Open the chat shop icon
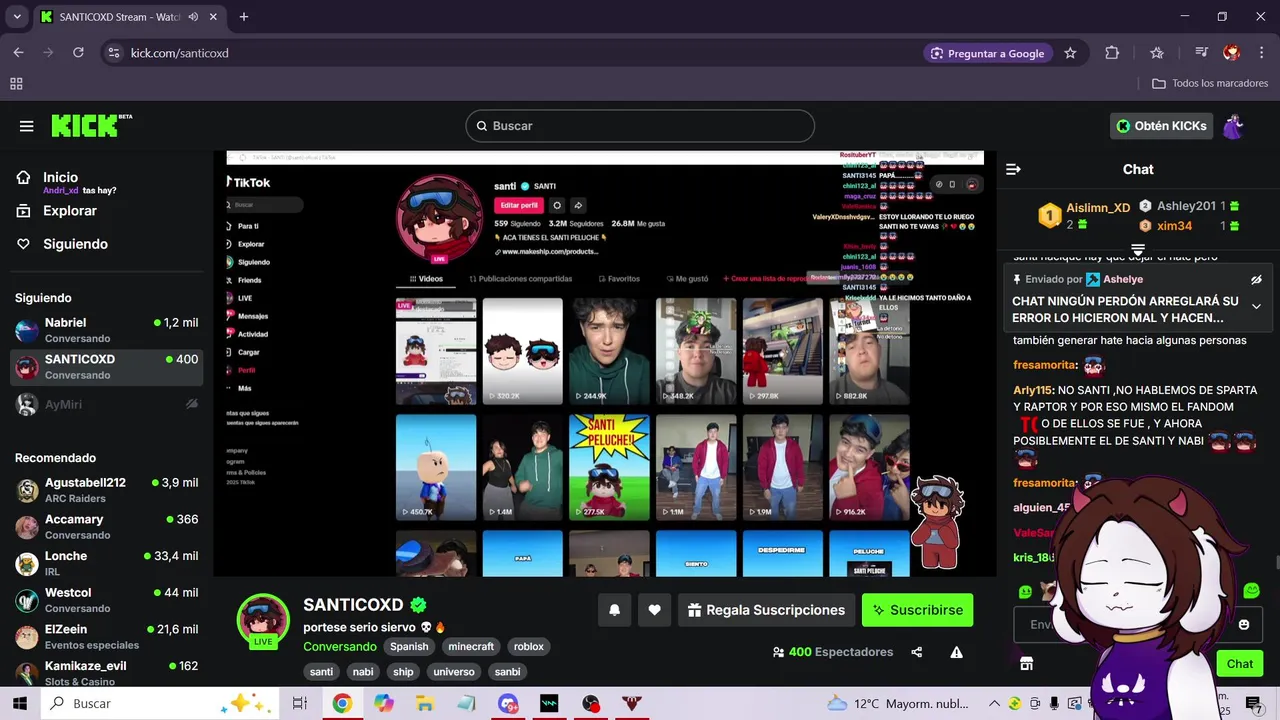This screenshot has width=1280, height=720. pos(1026,664)
